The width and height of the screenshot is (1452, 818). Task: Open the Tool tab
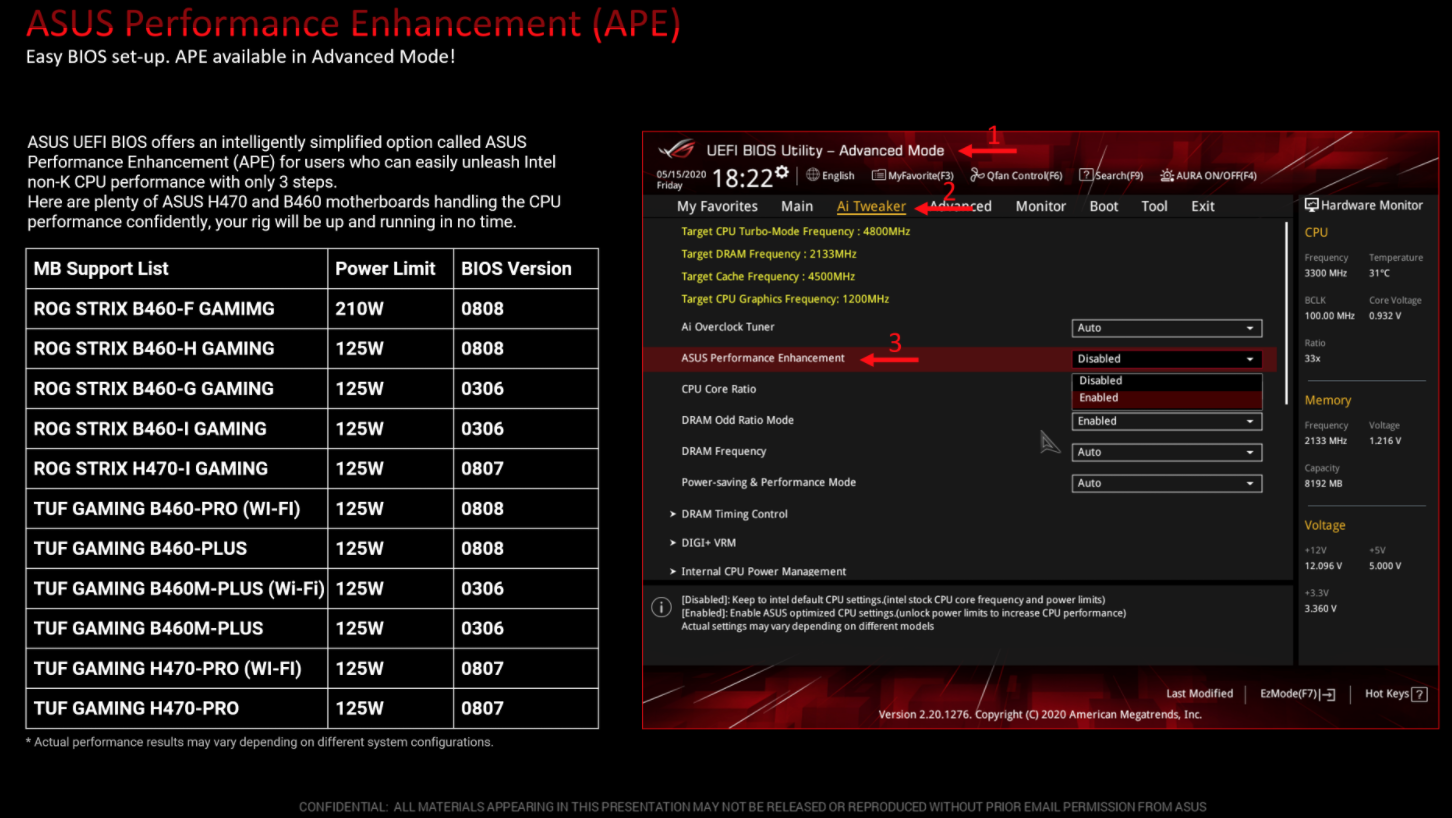coord(1154,206)
